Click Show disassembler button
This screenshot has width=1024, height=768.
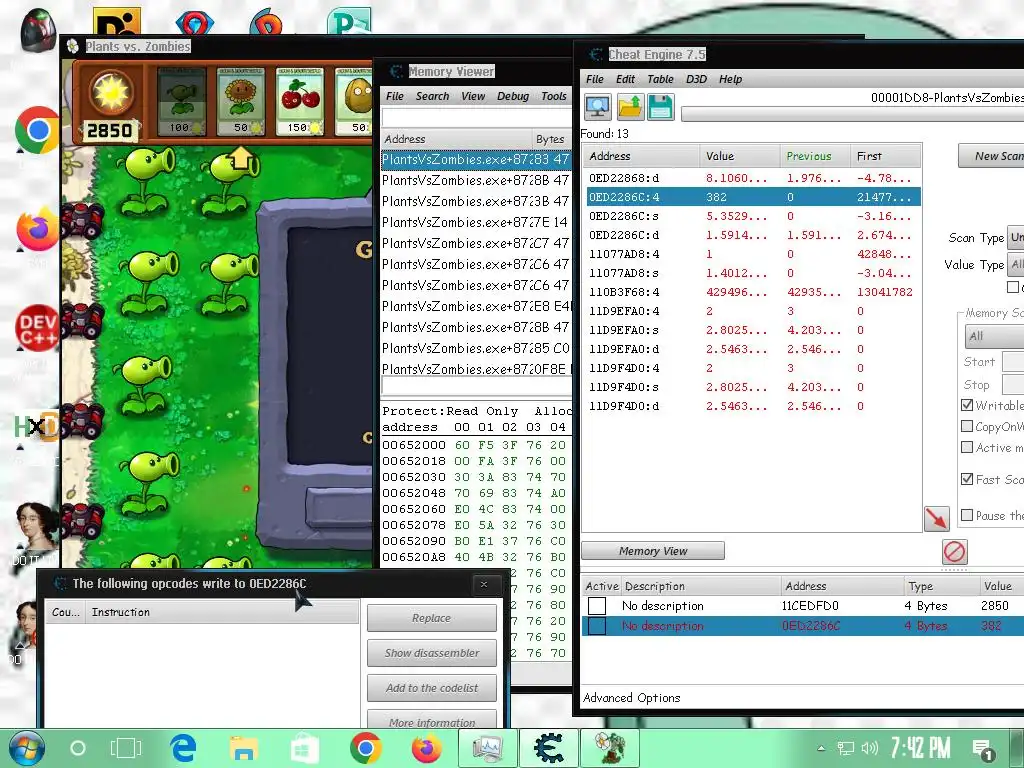pyautogui.click(x=432, y=653)
